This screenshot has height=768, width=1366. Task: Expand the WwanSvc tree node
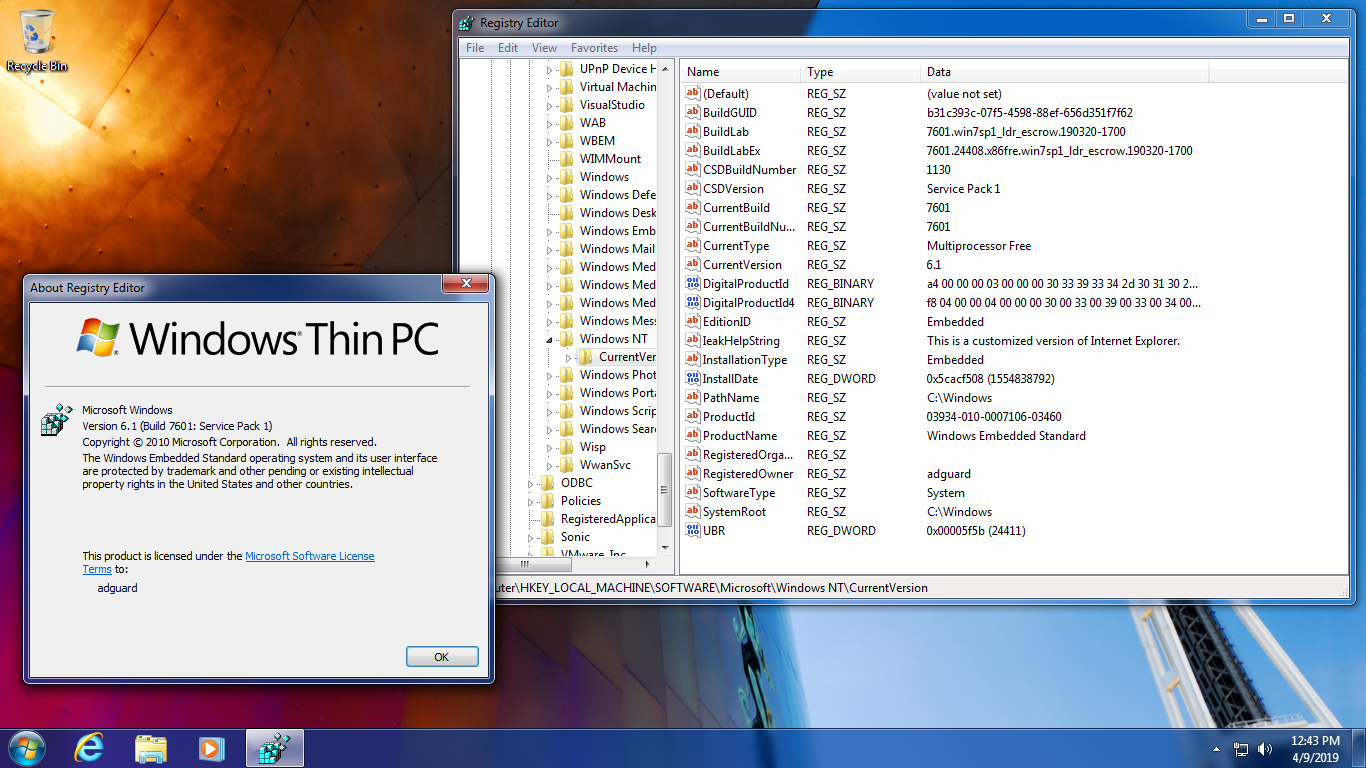click(x=549, y=465)
